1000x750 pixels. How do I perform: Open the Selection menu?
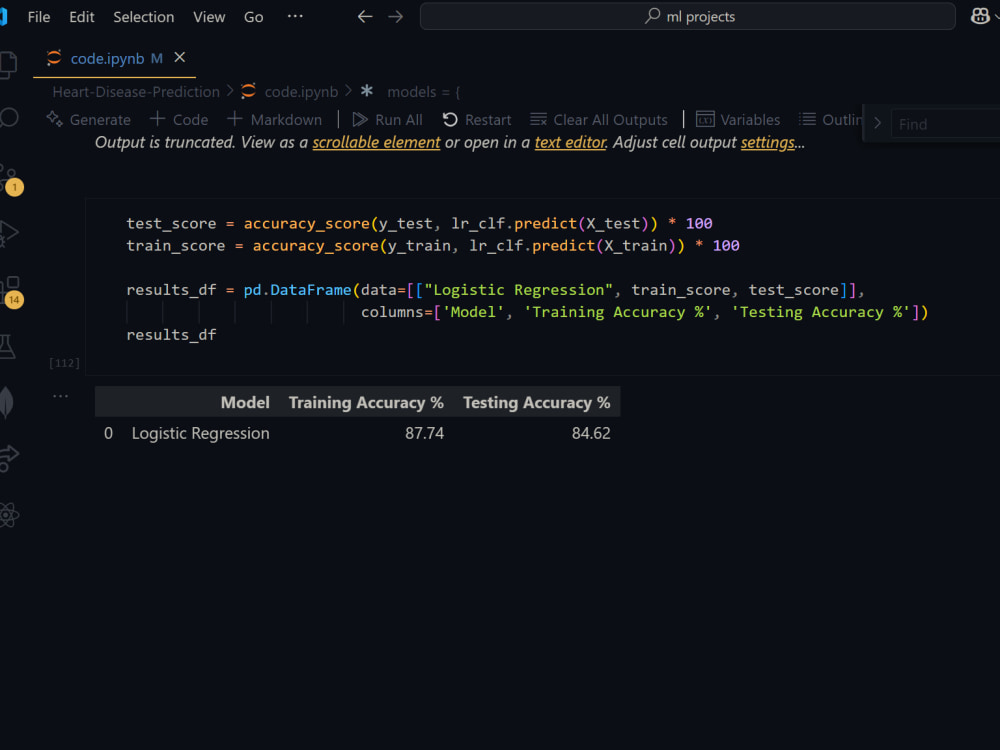(x=143, y=17)
